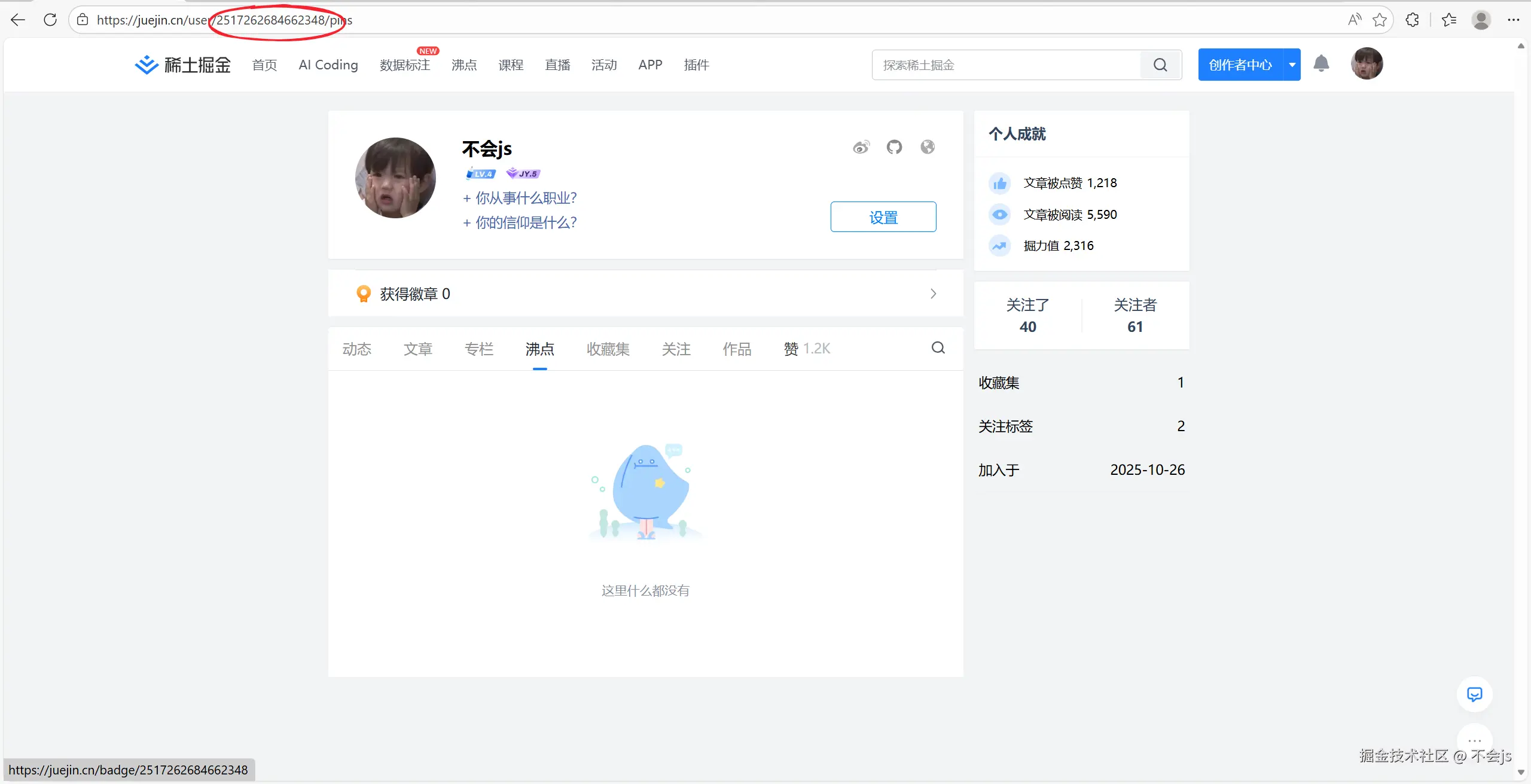Click the browser extensions puzzle icon
Image resolution: width=1531 pixels, height=784 pixels.
1412,20
